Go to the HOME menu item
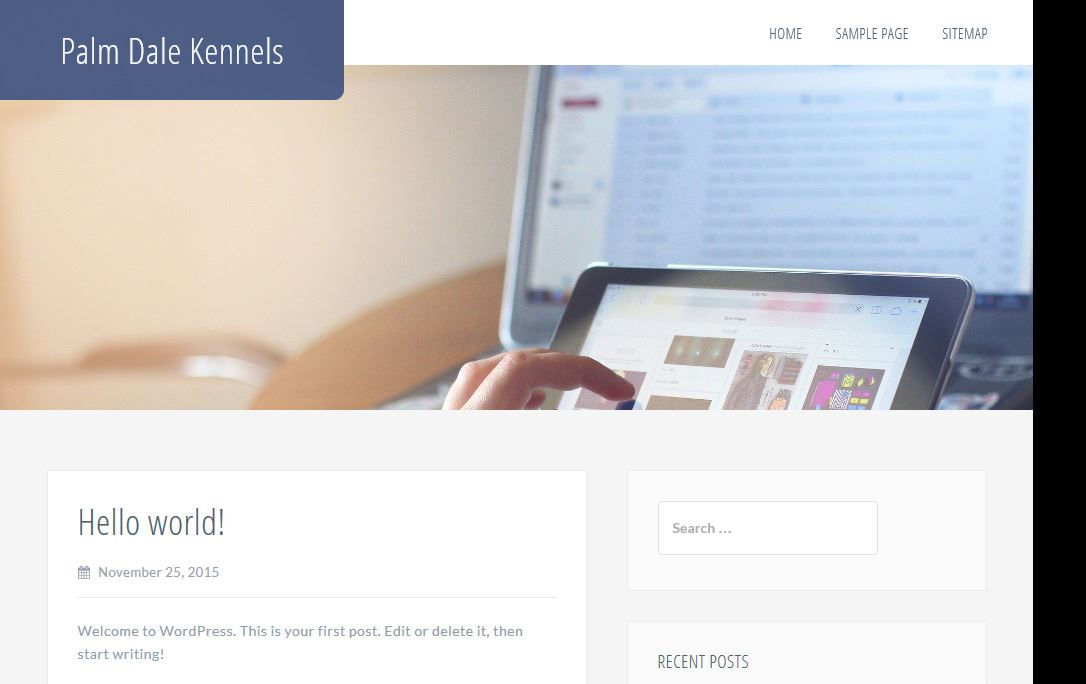Screen dimensions: 1086x684 pos(785,33)
